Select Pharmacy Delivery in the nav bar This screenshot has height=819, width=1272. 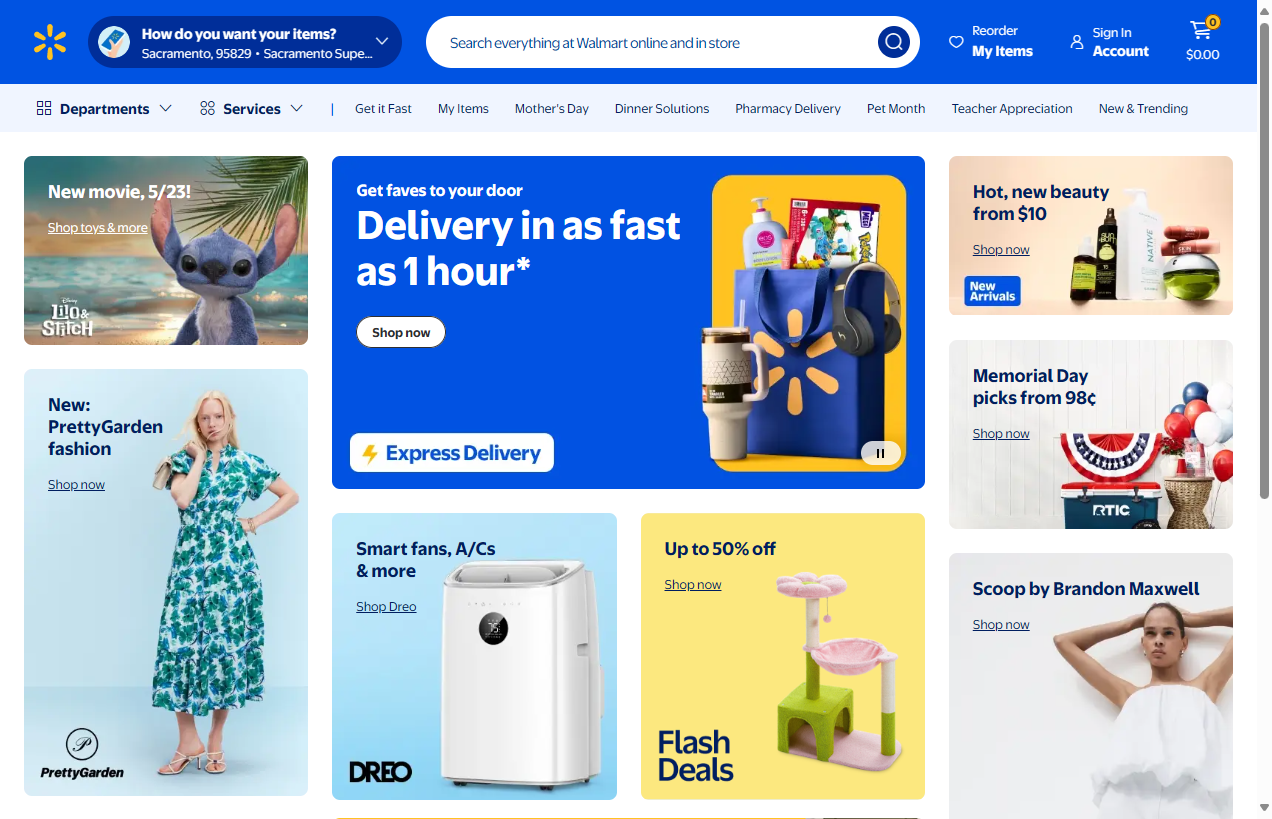pyautogui.click(x=788, y=108)
